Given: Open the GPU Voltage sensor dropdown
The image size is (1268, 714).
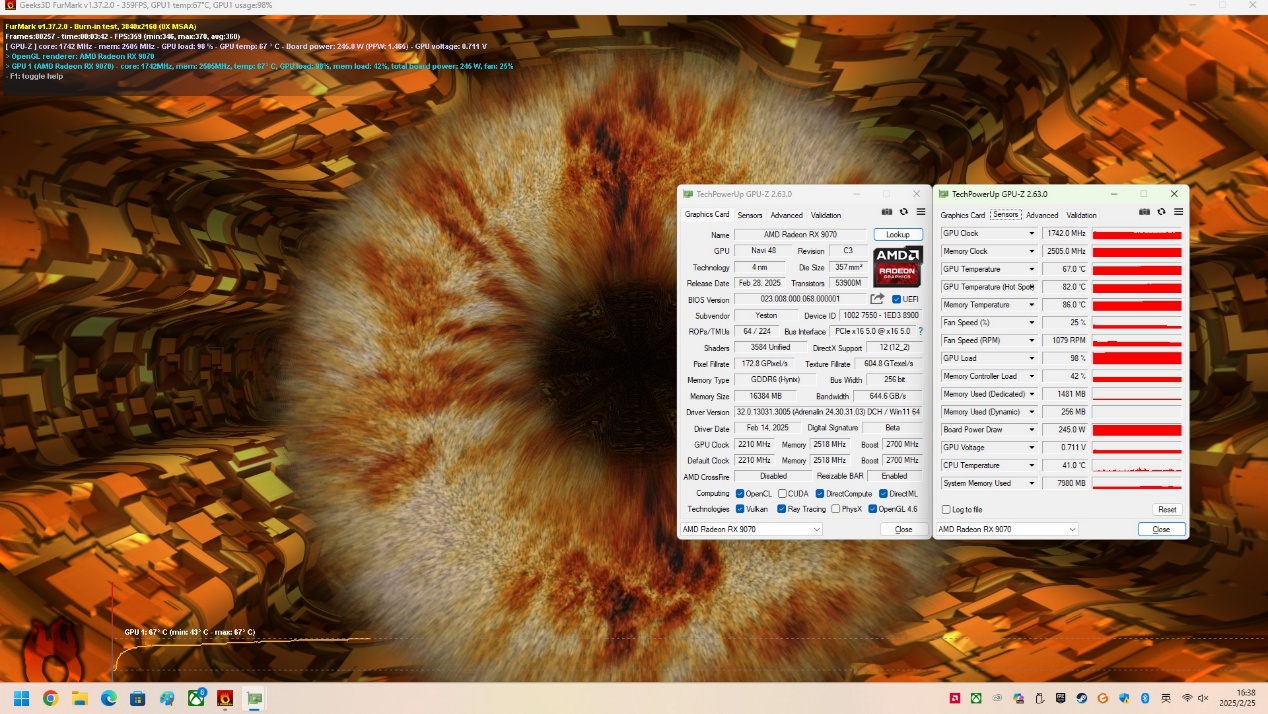Looking at the screenshot, I should click(x=1032, y=448).
